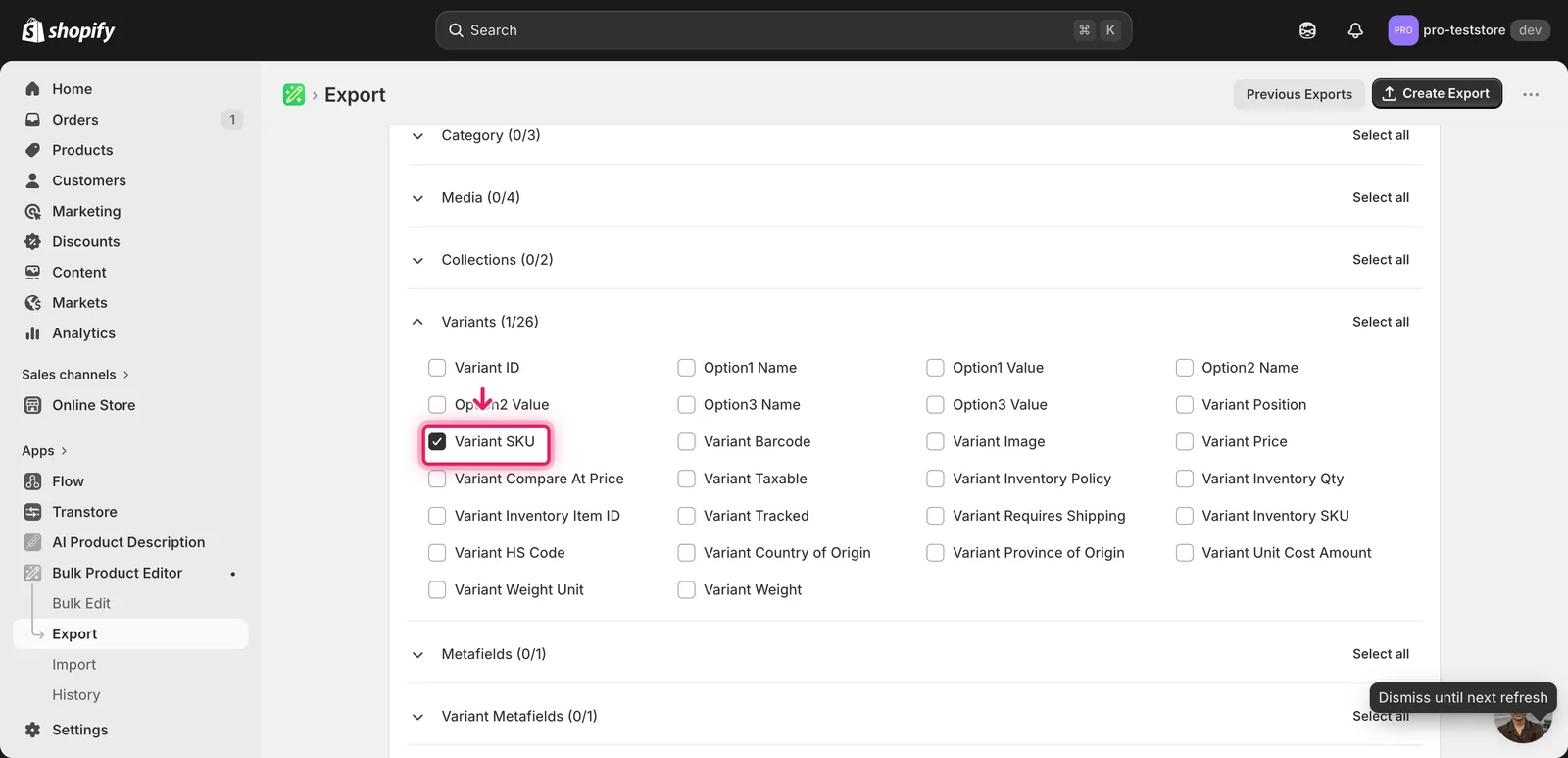Click the Discounts badge icon
The height and width of the screenshot is (758, 1568).
coord(32,241)
